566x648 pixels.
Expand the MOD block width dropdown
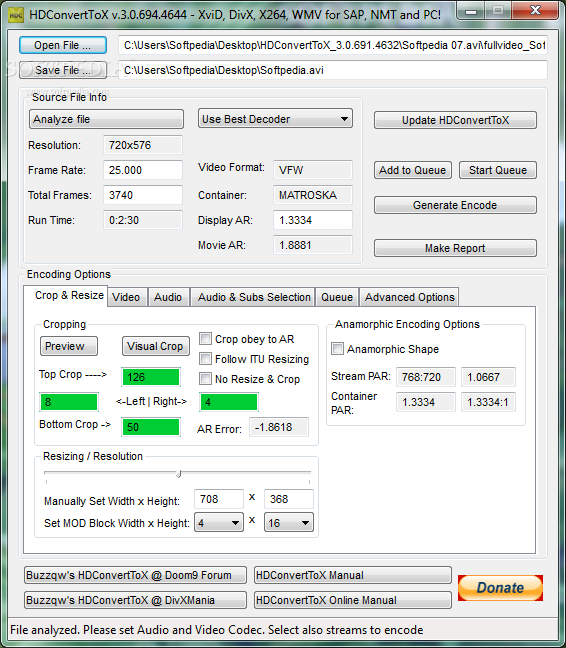(x=219, y=523)
